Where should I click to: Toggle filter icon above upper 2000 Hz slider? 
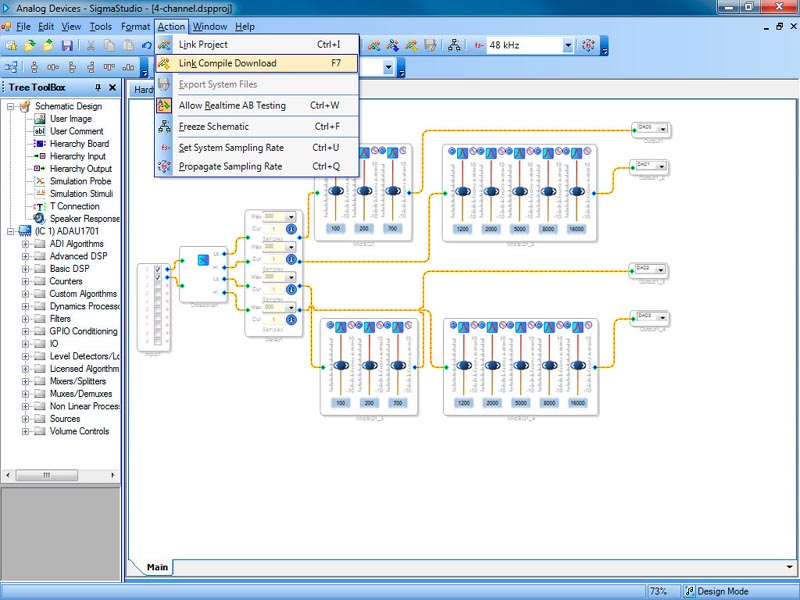(491, 153)
